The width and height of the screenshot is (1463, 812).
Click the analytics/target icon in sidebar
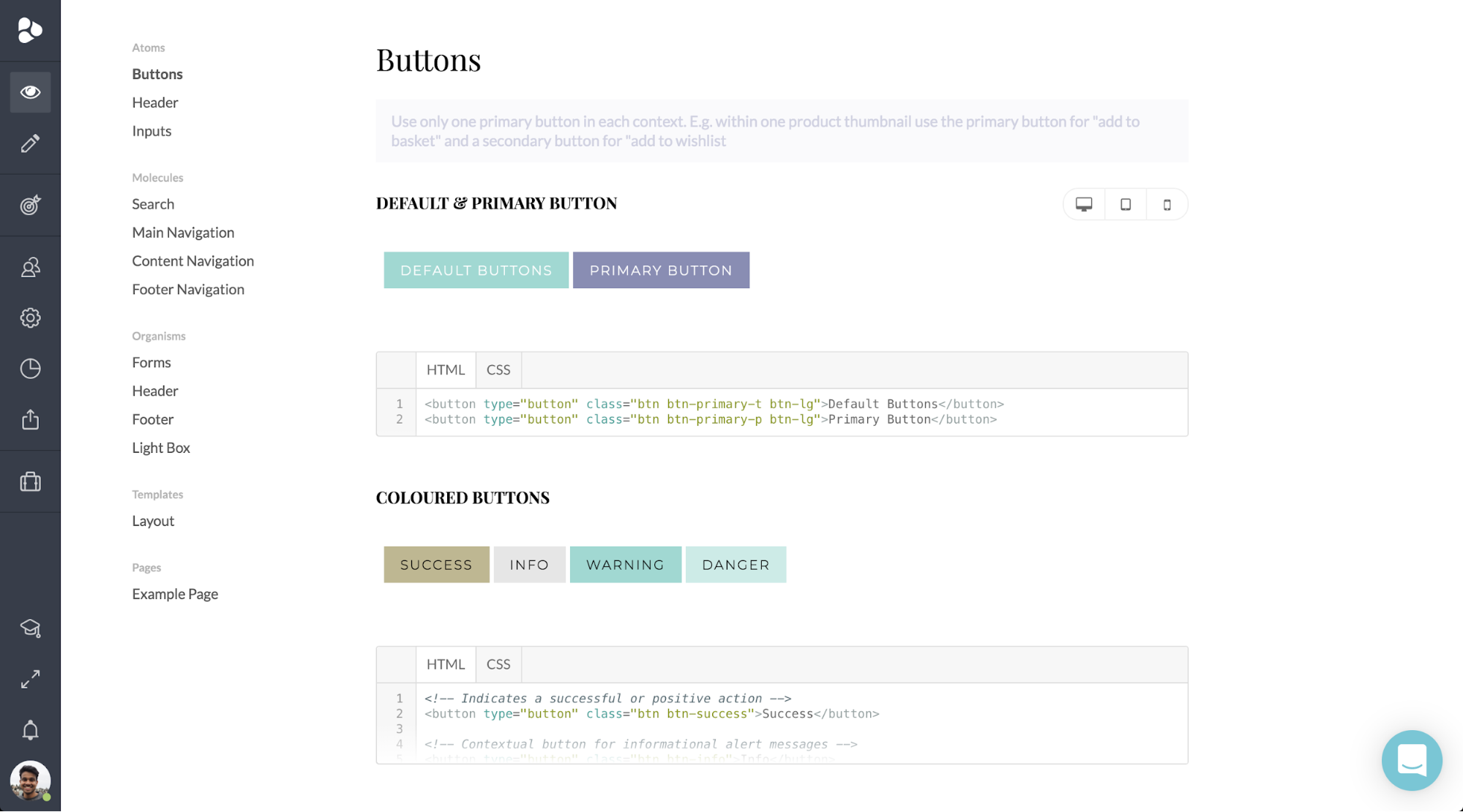tap(30, 205)
